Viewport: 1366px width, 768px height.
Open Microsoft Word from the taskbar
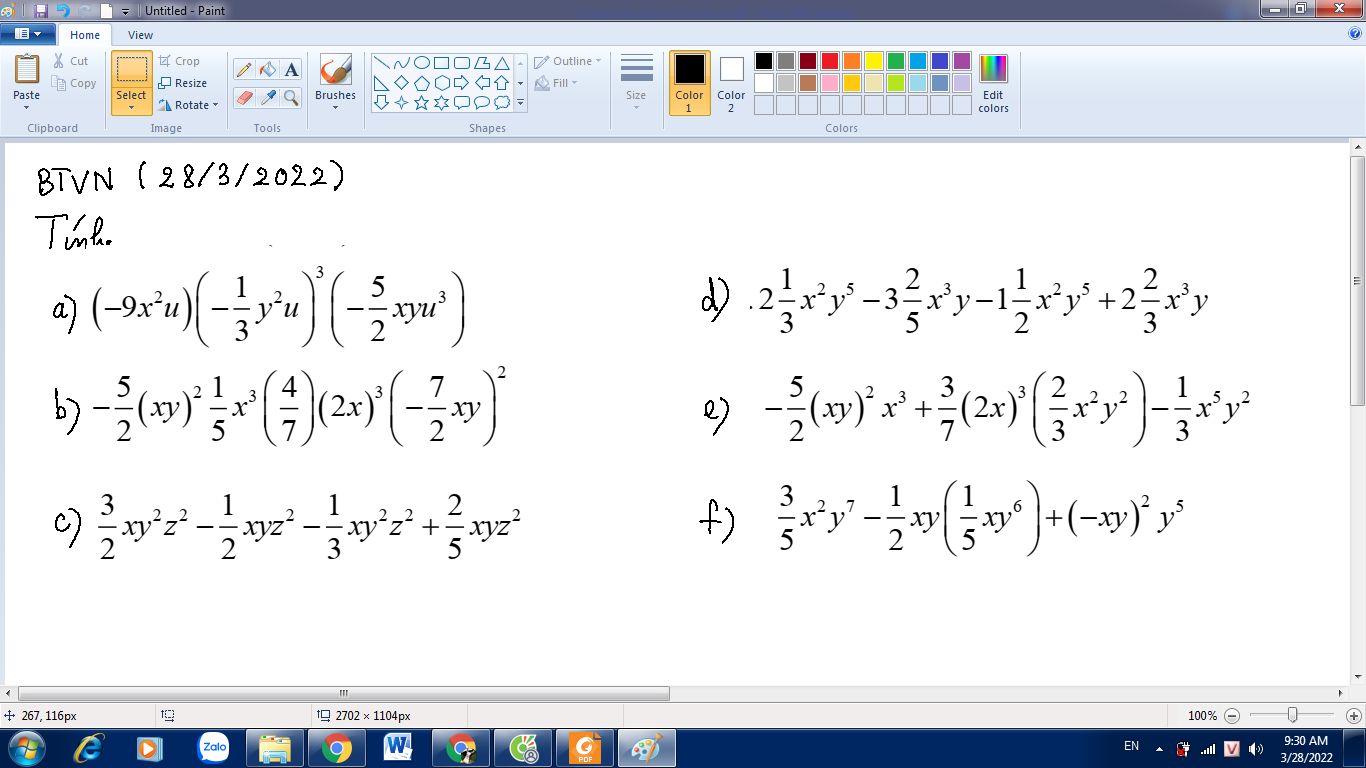pos(398,747)
